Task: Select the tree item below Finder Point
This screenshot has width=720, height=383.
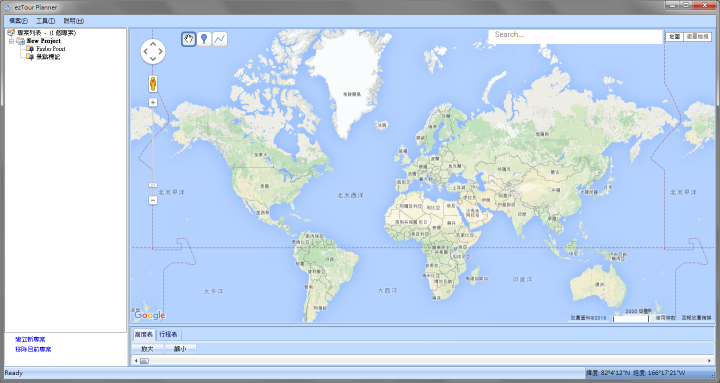Action: tap(48, 56)
